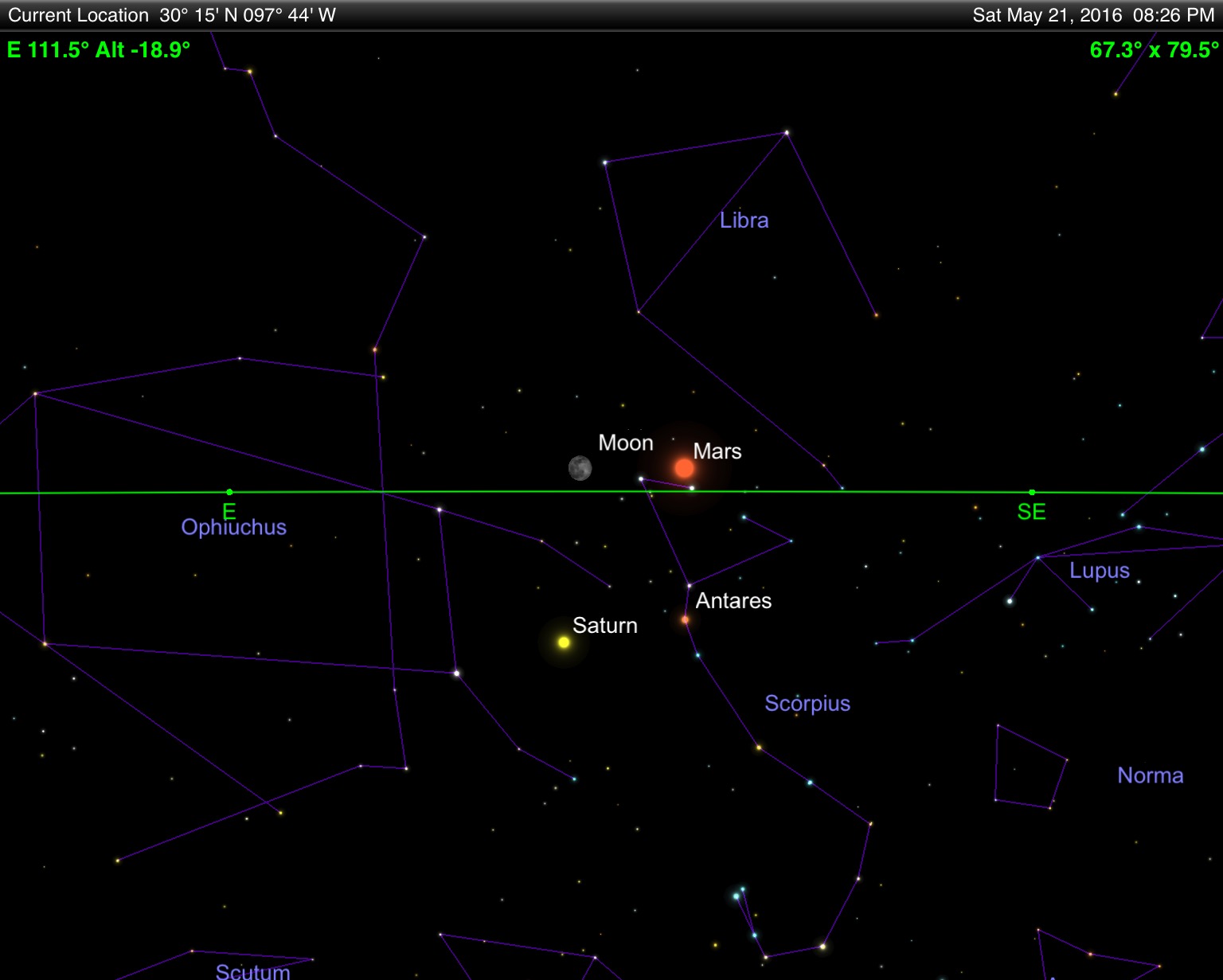Viewport: 1223px width, 980px height.
Task: Click the green SE compass point marker
Action: pos(1032,492)
